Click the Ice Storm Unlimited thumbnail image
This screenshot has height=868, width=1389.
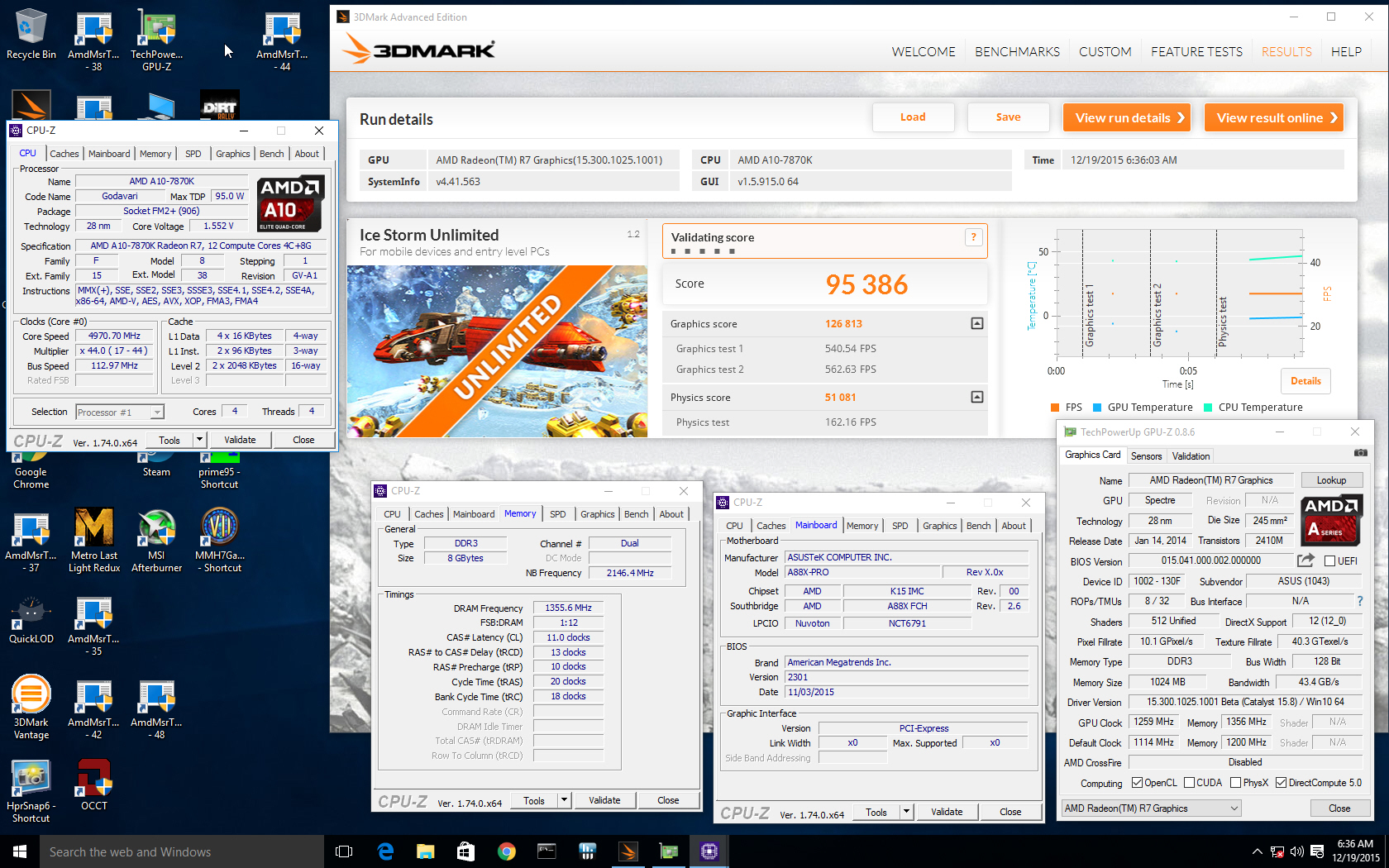click(x=497, y=351)
